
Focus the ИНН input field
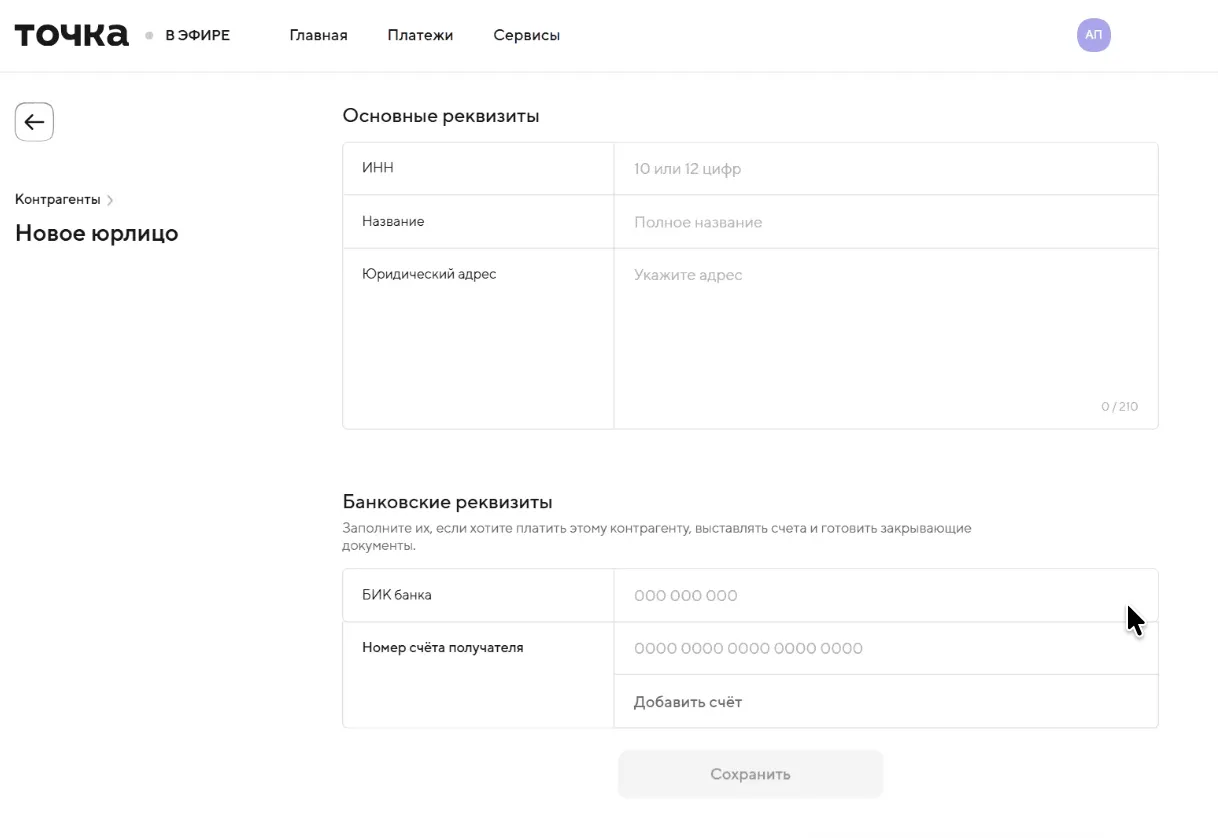tap(885, 169)
